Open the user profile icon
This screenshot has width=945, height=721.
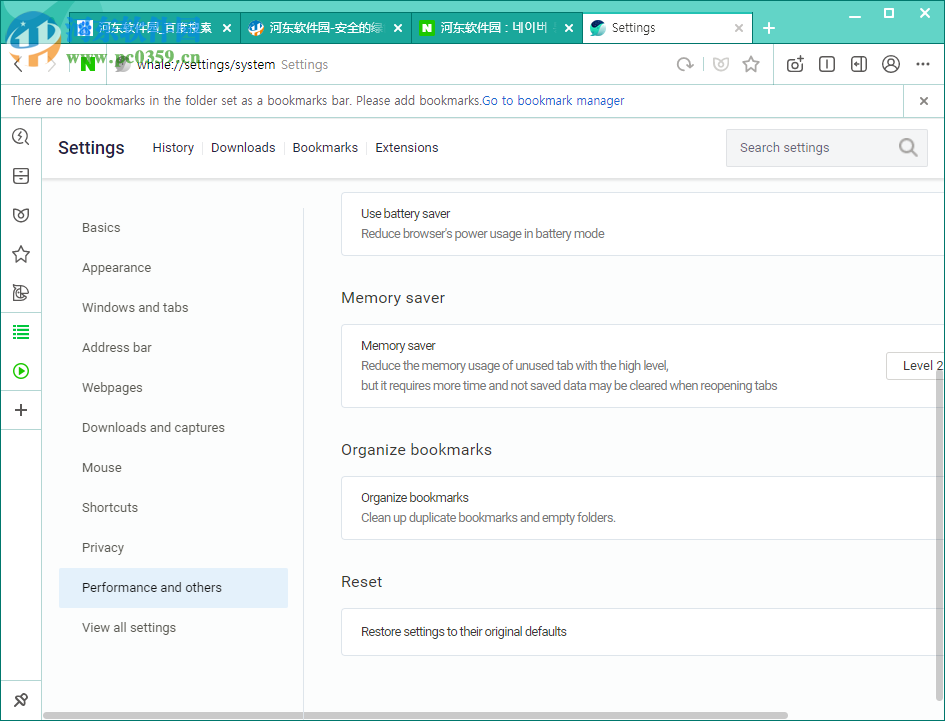click(x=891, y=65)
